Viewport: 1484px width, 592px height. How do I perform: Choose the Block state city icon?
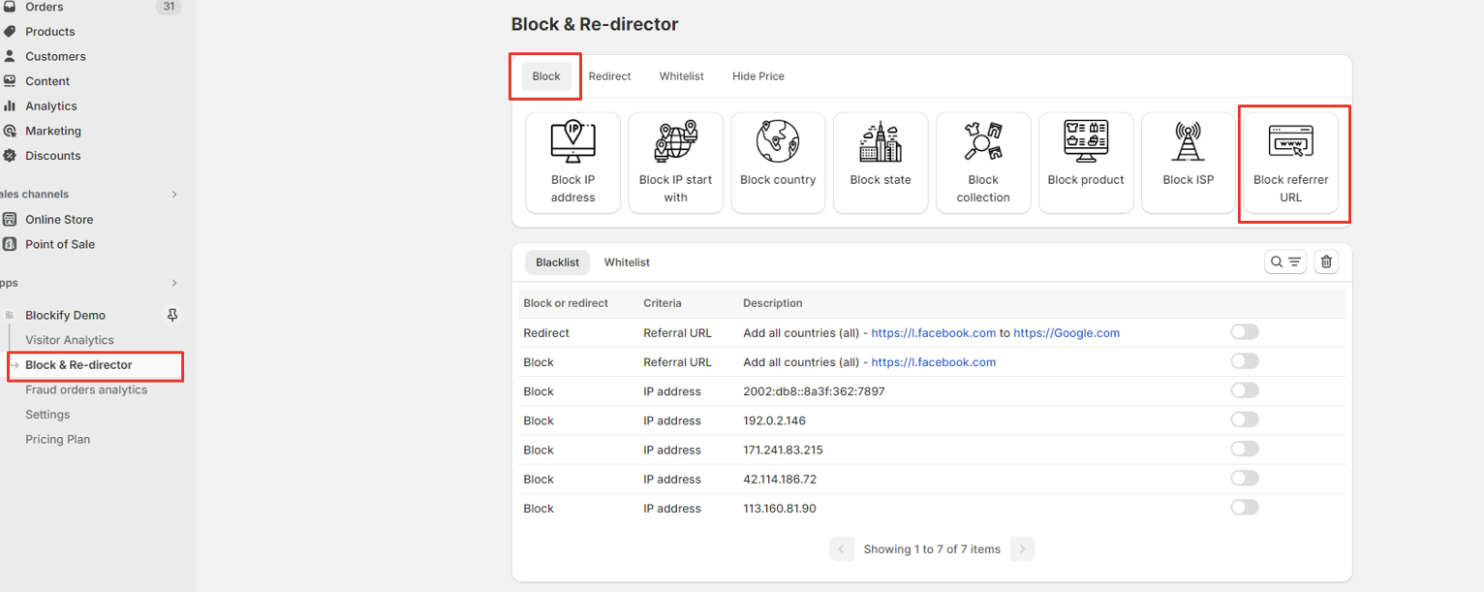point(880,141)
